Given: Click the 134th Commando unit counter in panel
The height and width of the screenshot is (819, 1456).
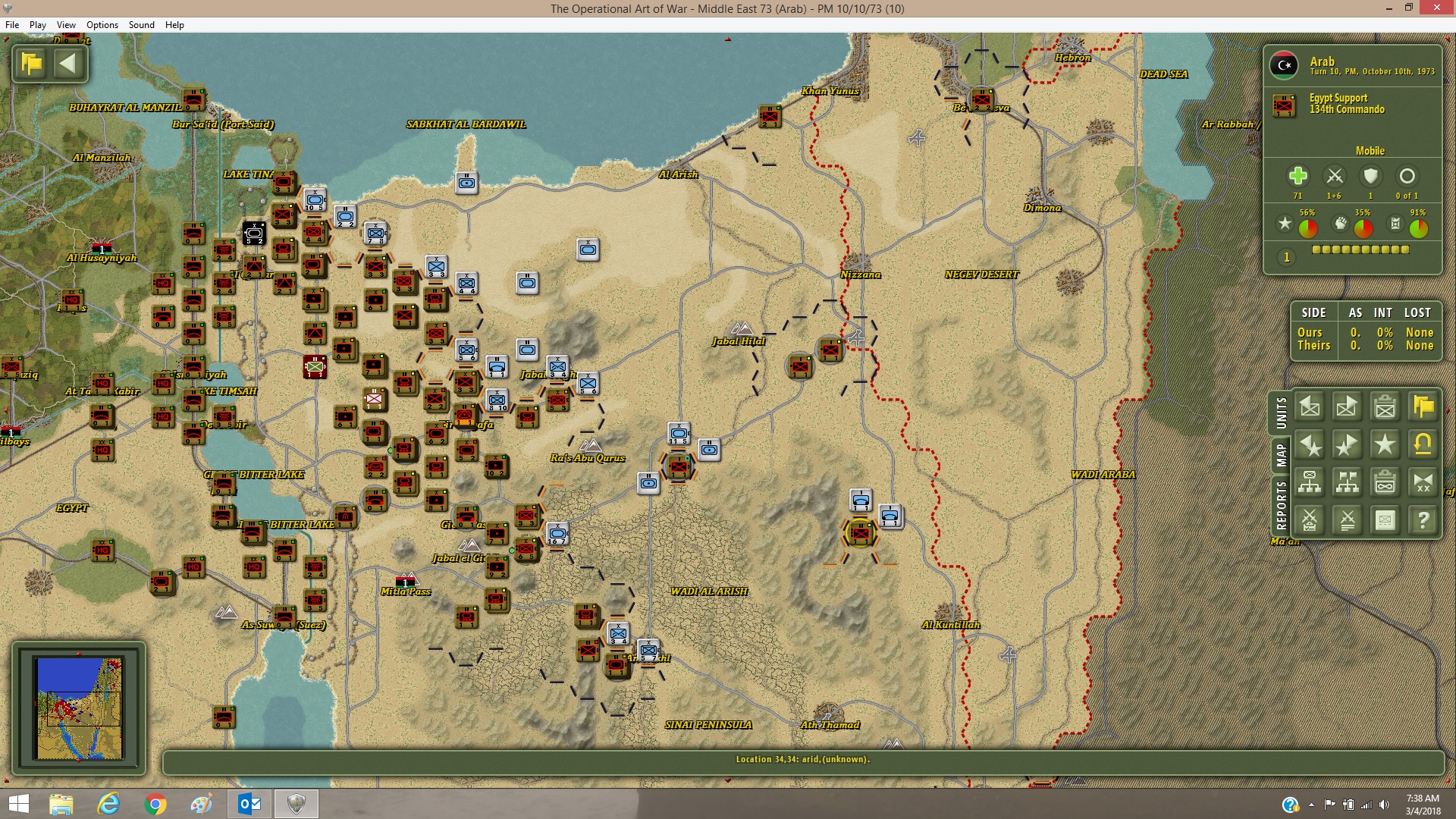Looking at the screenshot, I should (1284, 105).
